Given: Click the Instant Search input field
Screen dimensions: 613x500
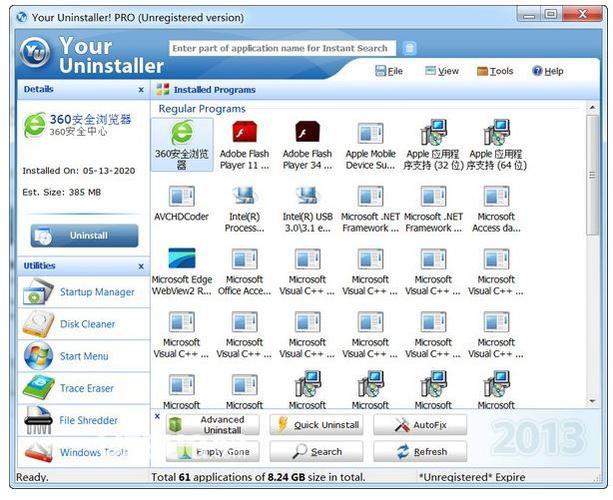Looking at the screenshot, I should coord(282,48).
